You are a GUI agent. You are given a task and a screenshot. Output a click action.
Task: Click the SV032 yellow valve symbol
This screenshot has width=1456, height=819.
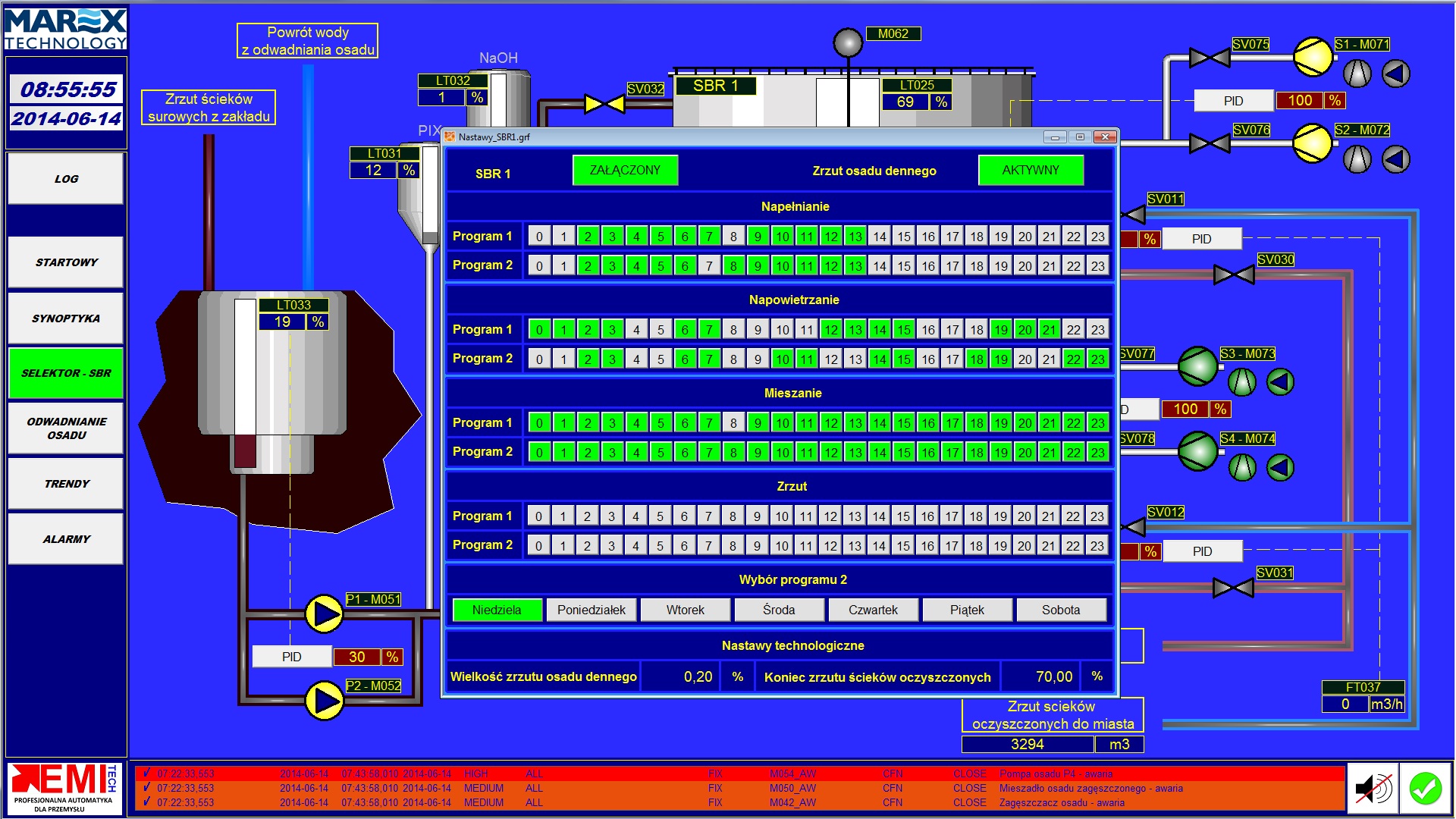pyautogui.click(x=604, y=104)
